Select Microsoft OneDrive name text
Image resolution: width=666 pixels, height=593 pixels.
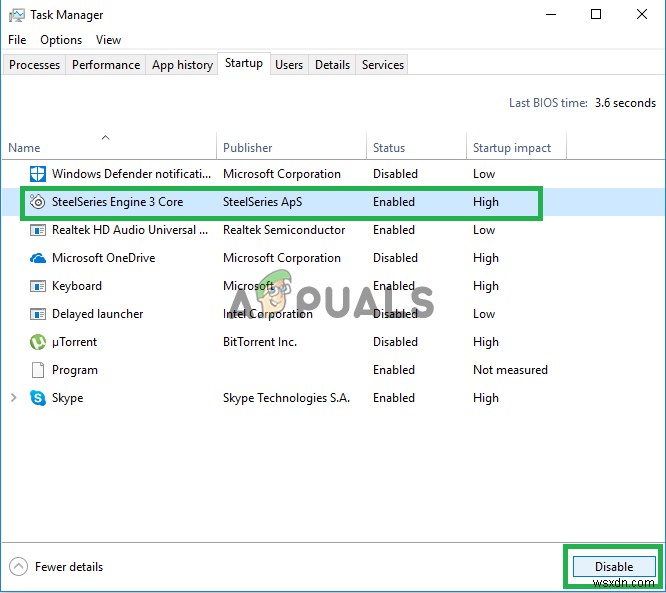104,258
